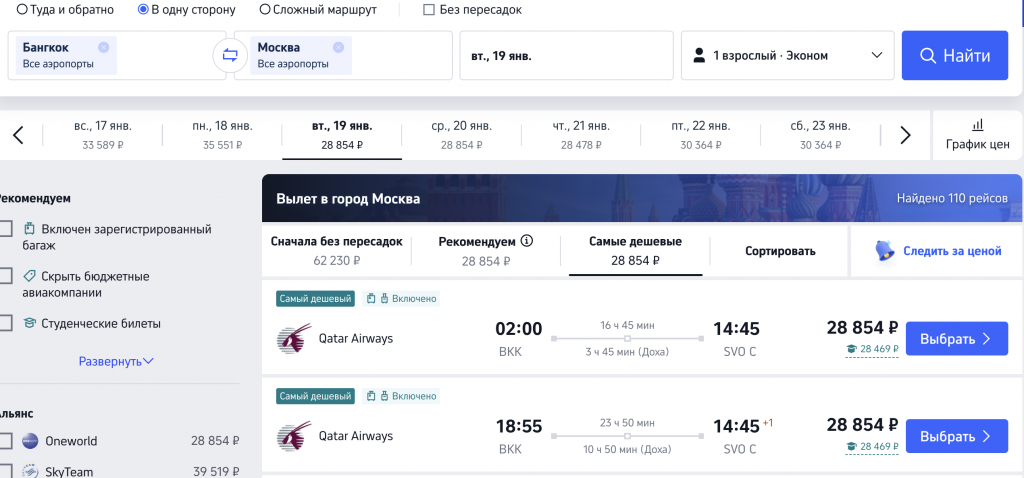Select the Сложный маршрут radio option

point(265,10)
